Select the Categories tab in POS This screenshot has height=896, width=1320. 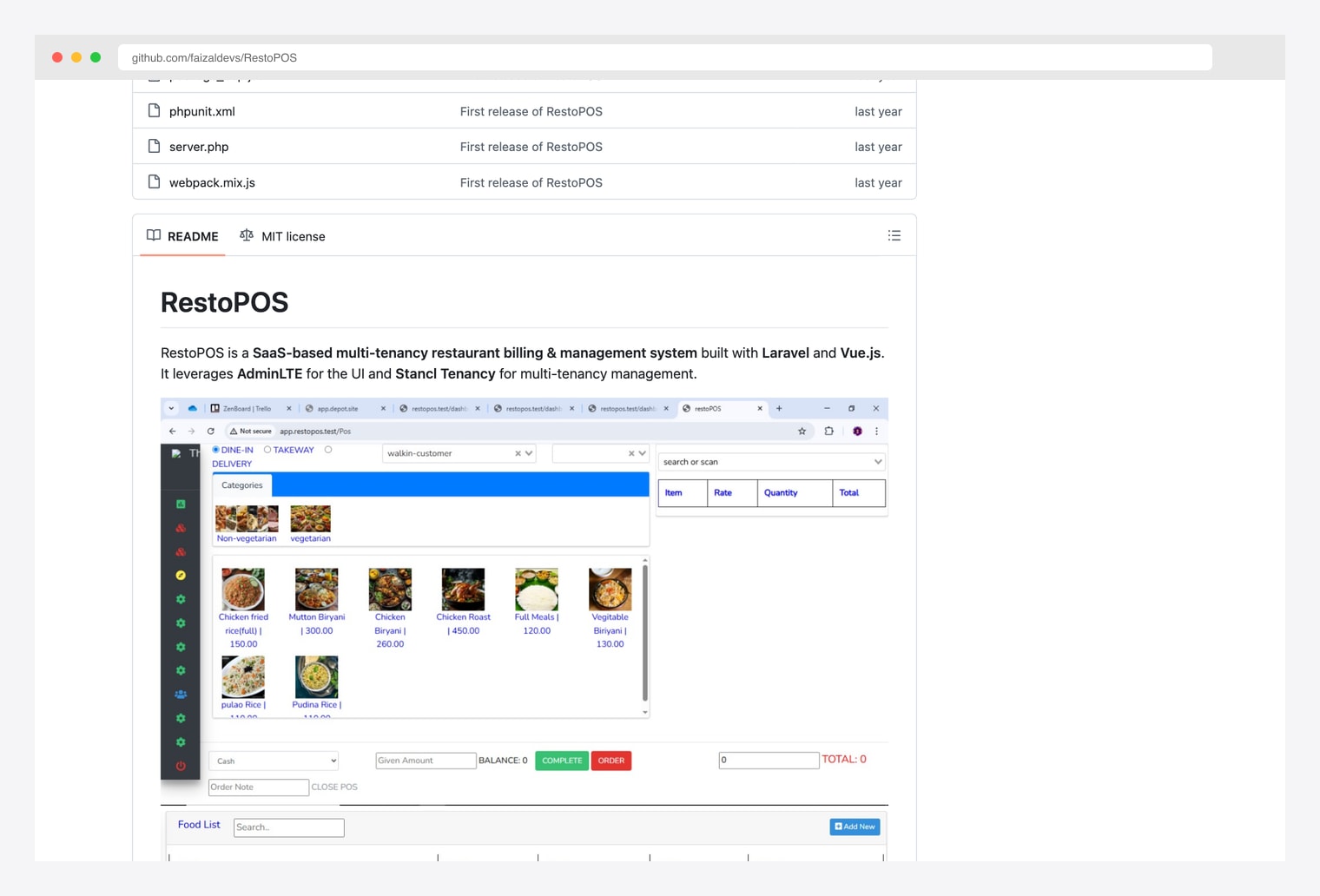pyautogui.click(x=241, y=485)
